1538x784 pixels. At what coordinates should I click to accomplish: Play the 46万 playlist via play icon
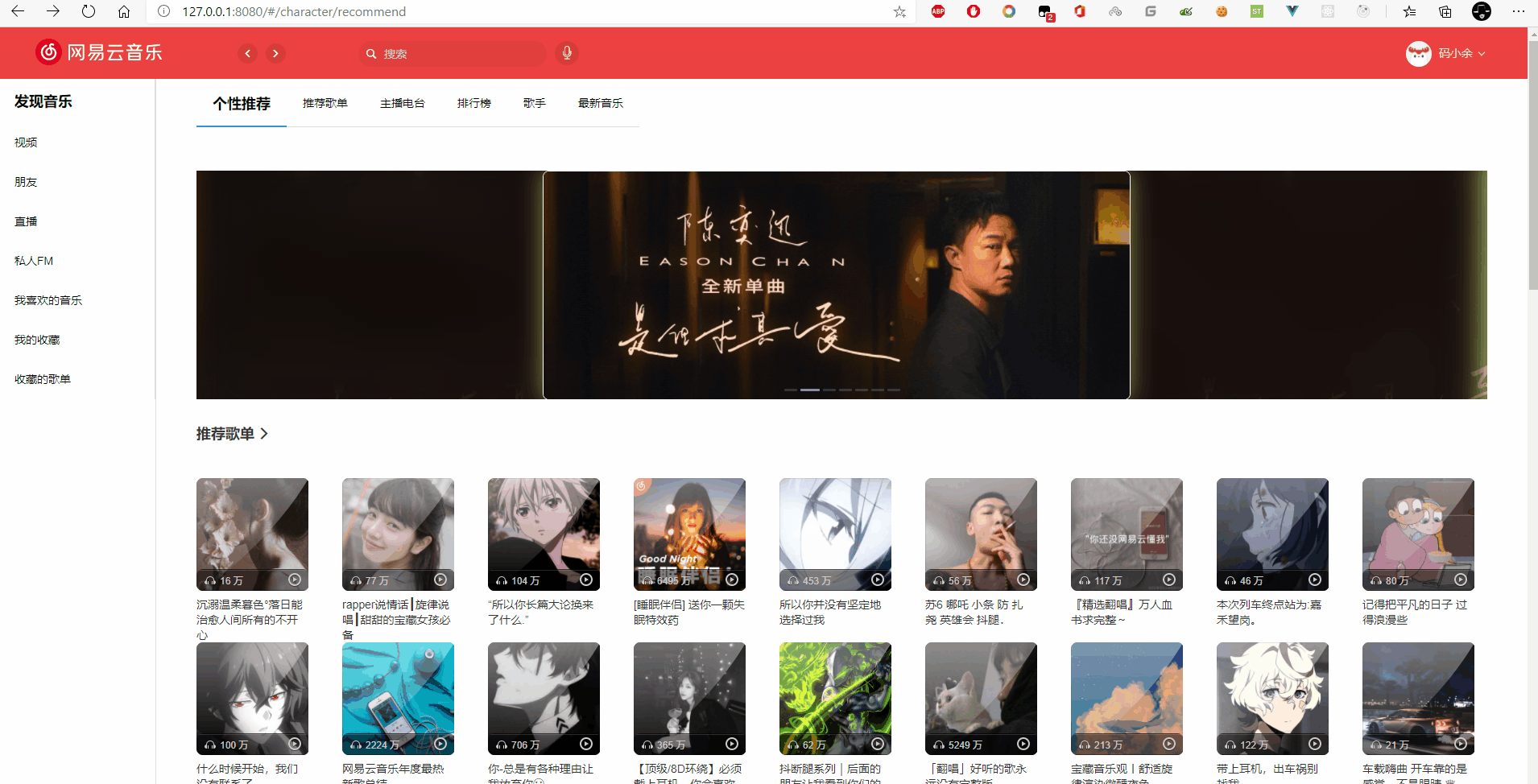1315,580
